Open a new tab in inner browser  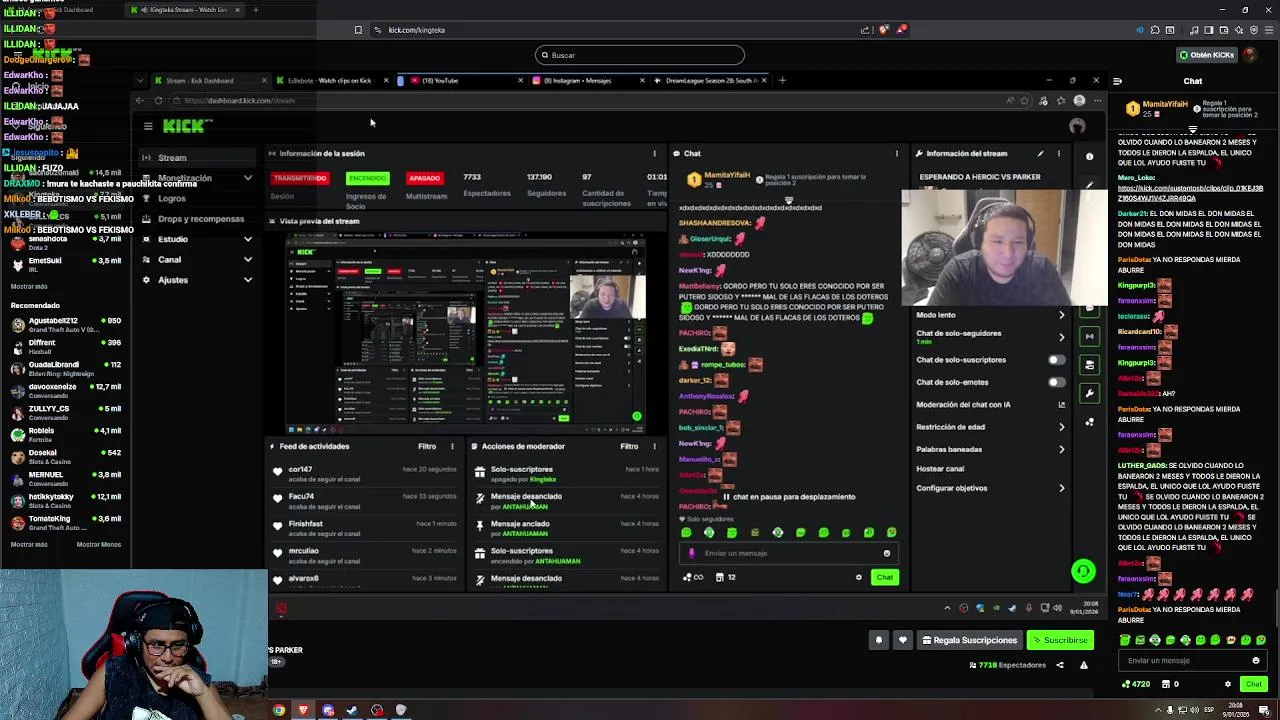pos(782,80)
